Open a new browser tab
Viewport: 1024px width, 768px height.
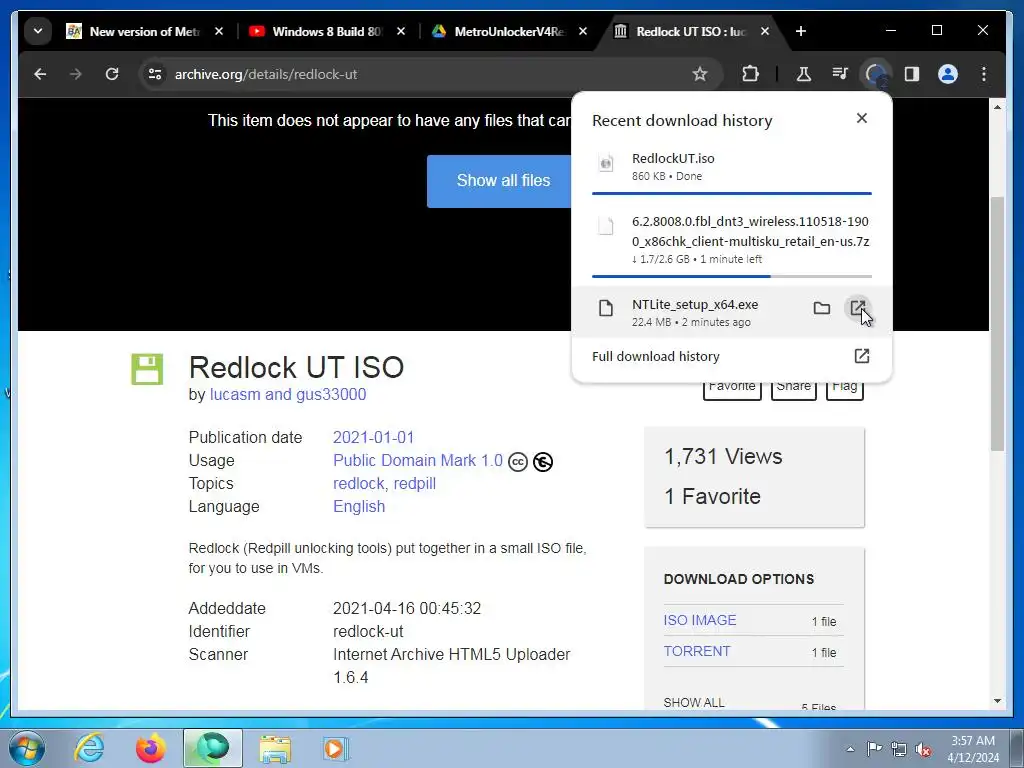coord(801,31)
